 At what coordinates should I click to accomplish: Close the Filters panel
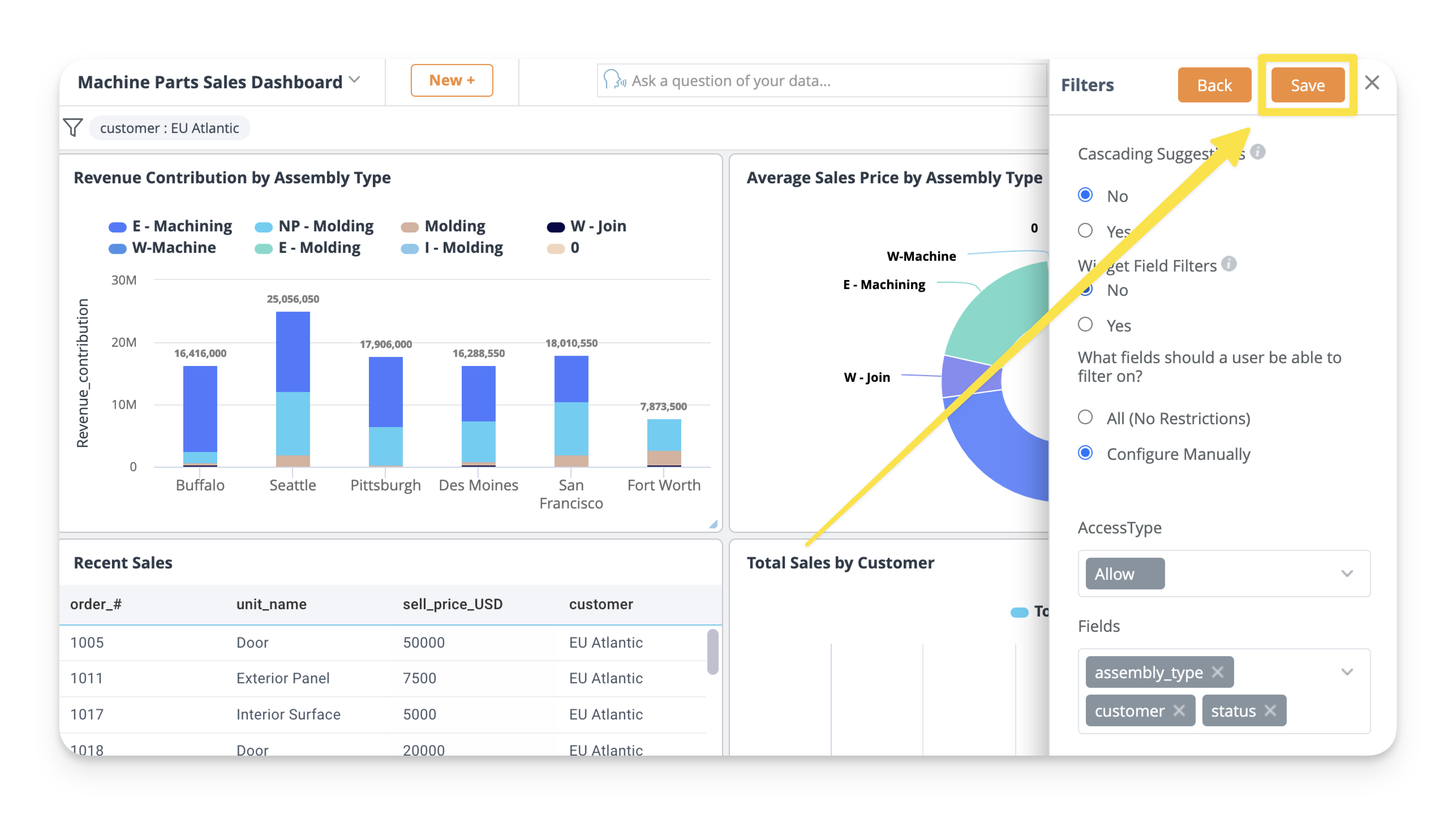pyautogui.click(x=1372, y=83)
